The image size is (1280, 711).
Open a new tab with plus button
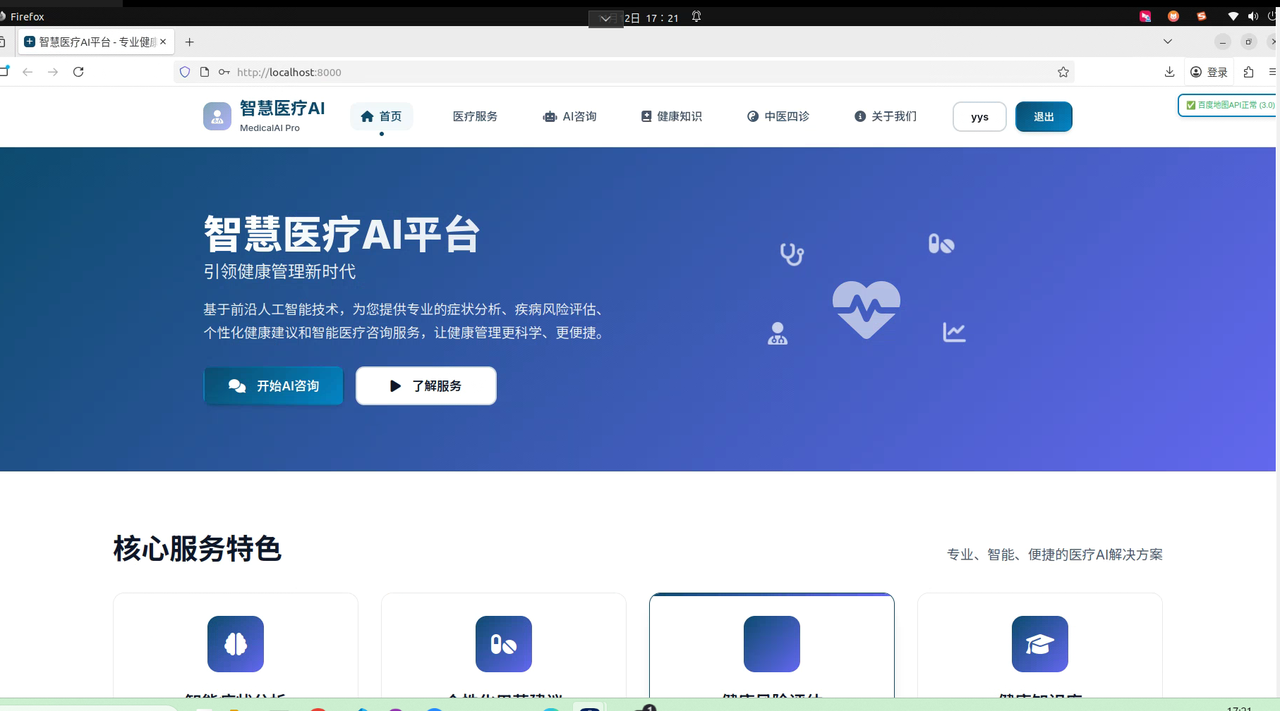coord(189,42)
